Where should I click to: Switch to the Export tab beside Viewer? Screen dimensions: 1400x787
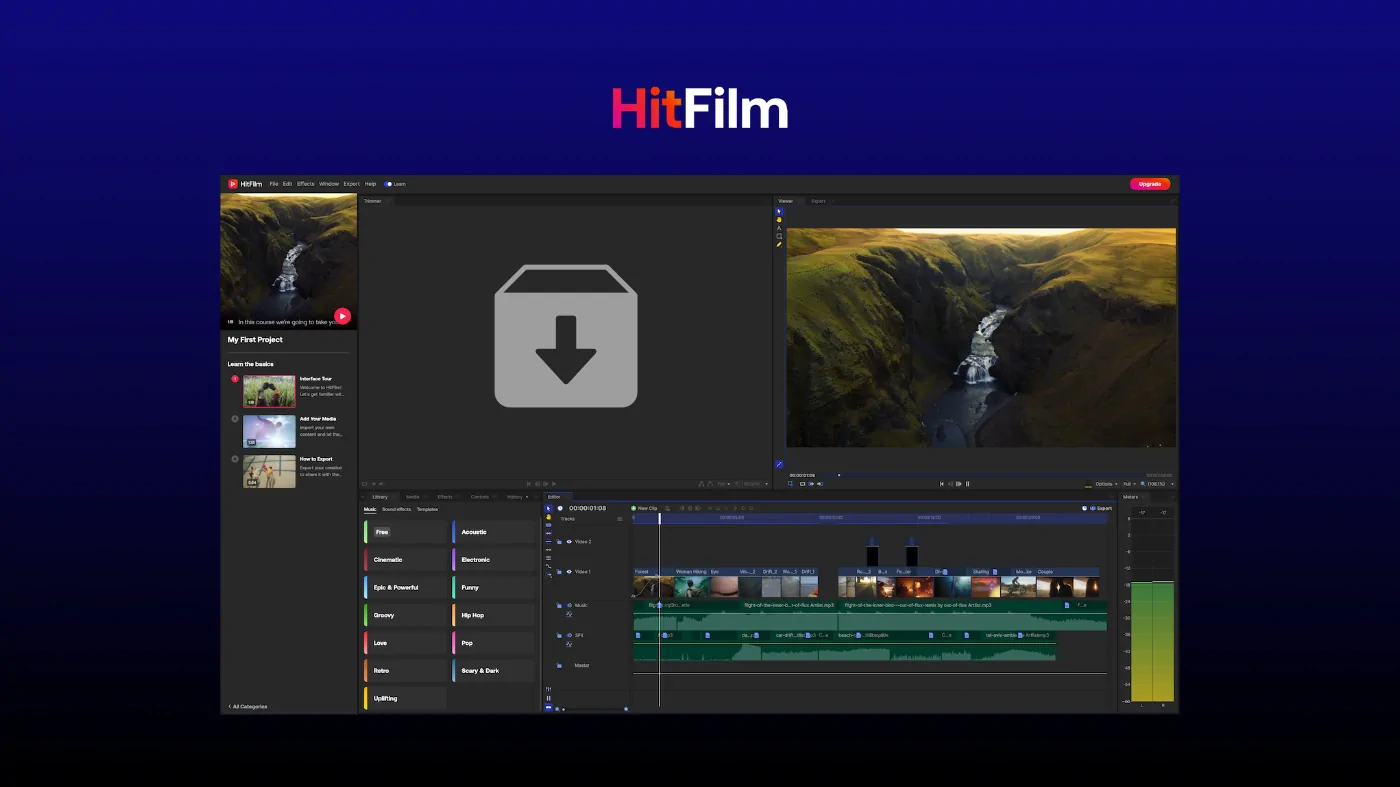point(818,201)
